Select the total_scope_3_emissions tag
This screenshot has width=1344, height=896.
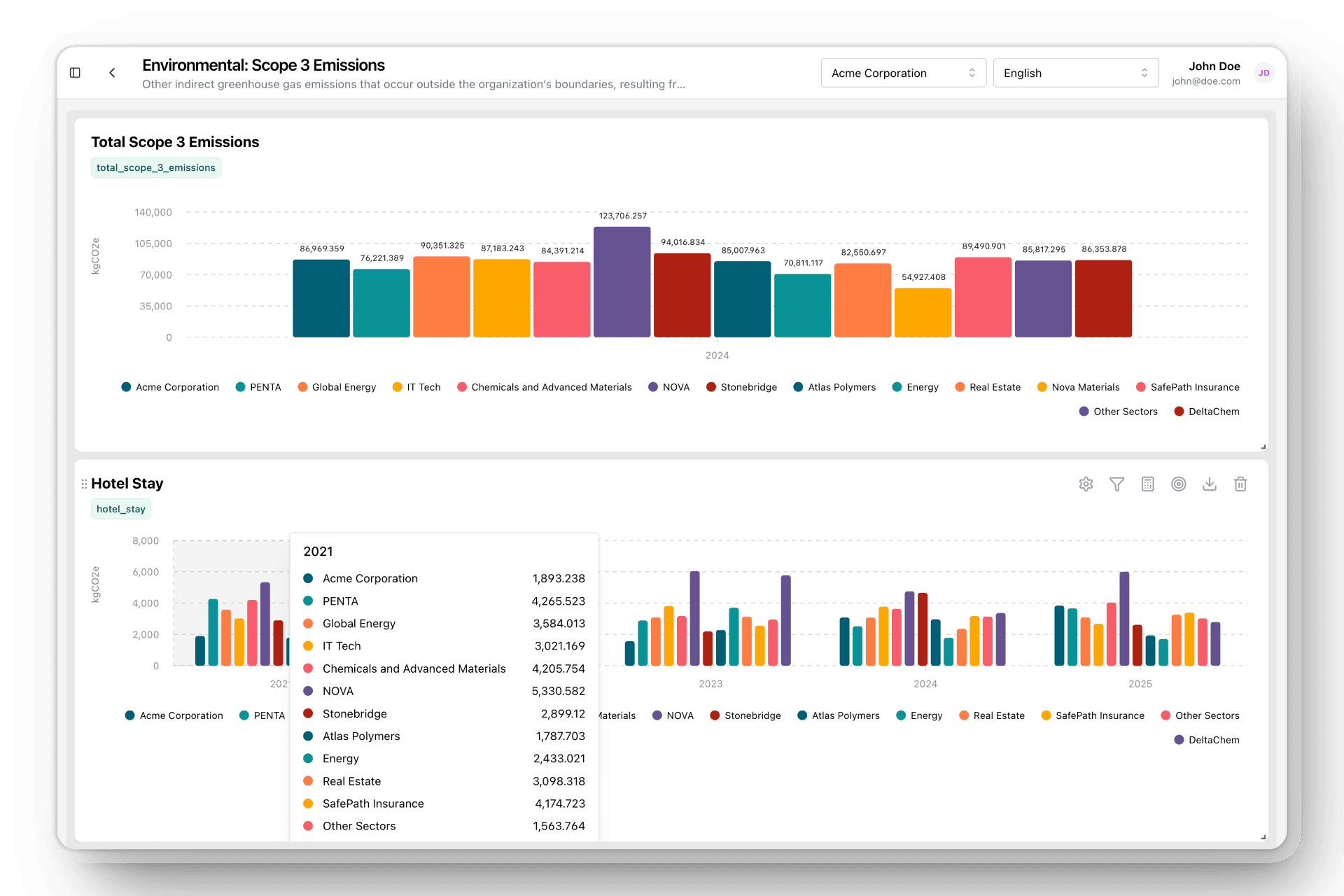pos(155,167)
